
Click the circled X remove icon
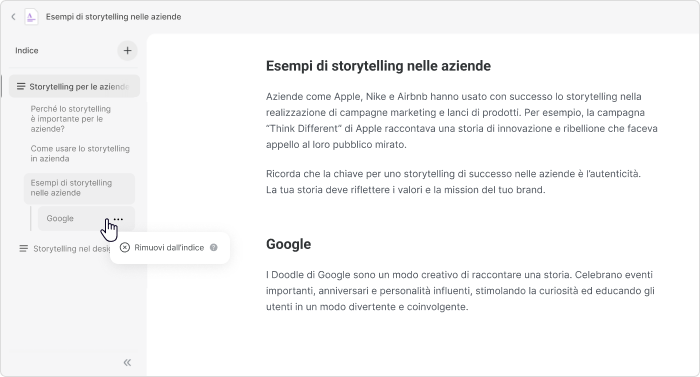click(x=125, y=247)
